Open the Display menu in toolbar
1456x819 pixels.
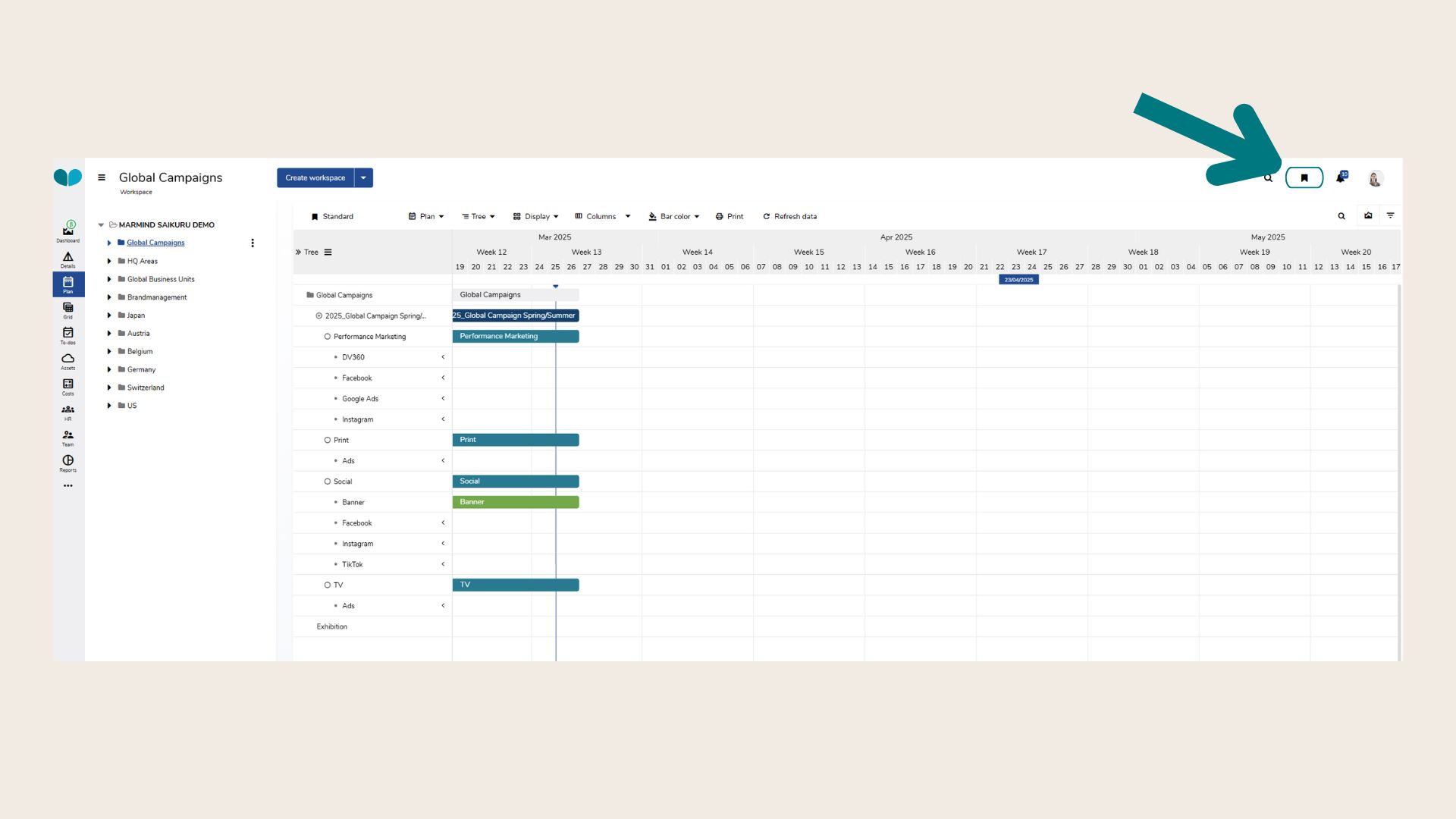(x=536, y=217)
